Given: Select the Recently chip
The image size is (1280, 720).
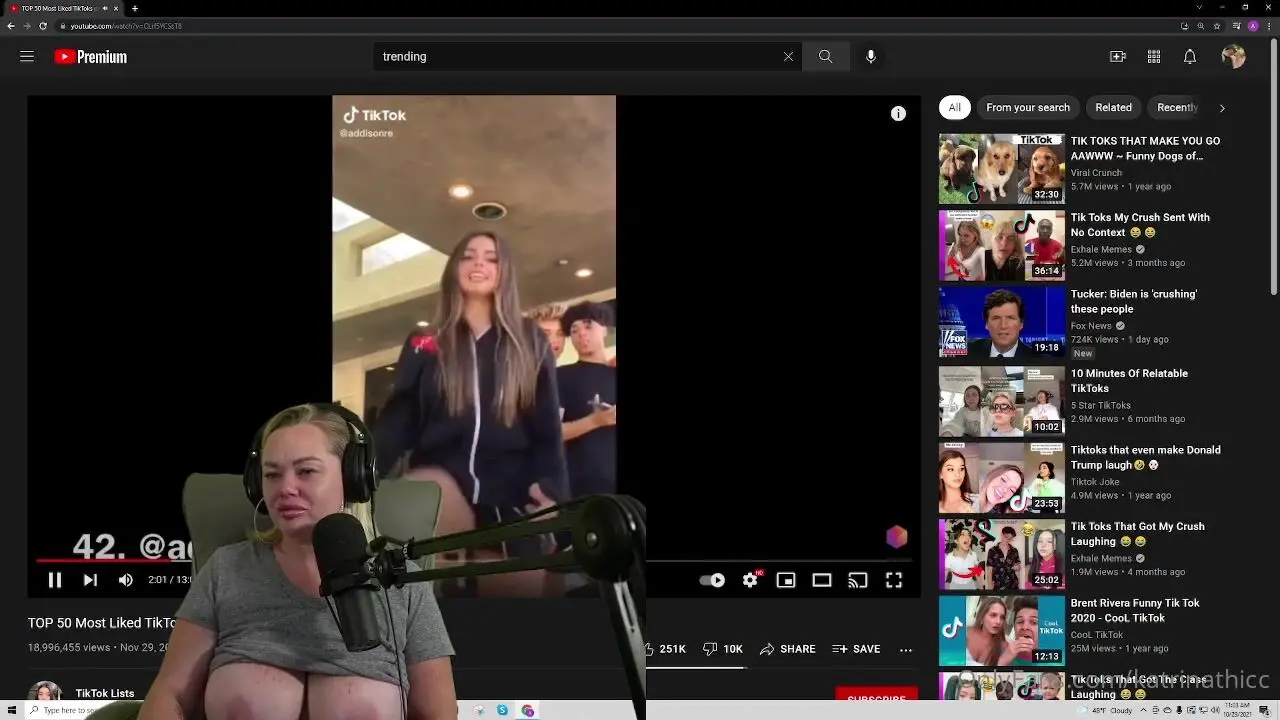Looking at the screenshot, I should 1177,107.
